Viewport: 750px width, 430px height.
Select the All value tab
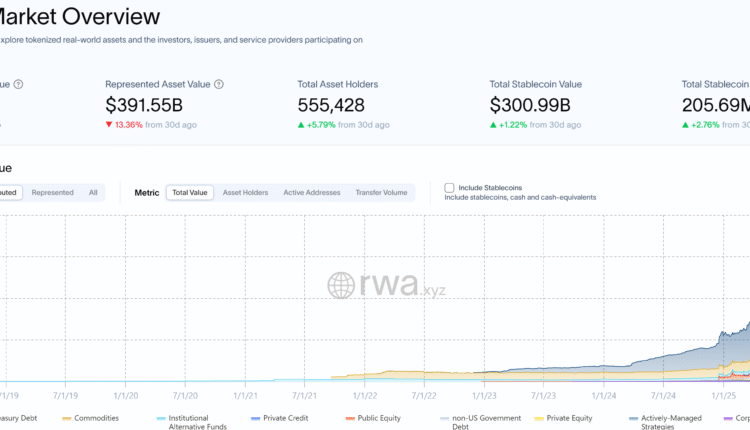[x=93, y=192]
